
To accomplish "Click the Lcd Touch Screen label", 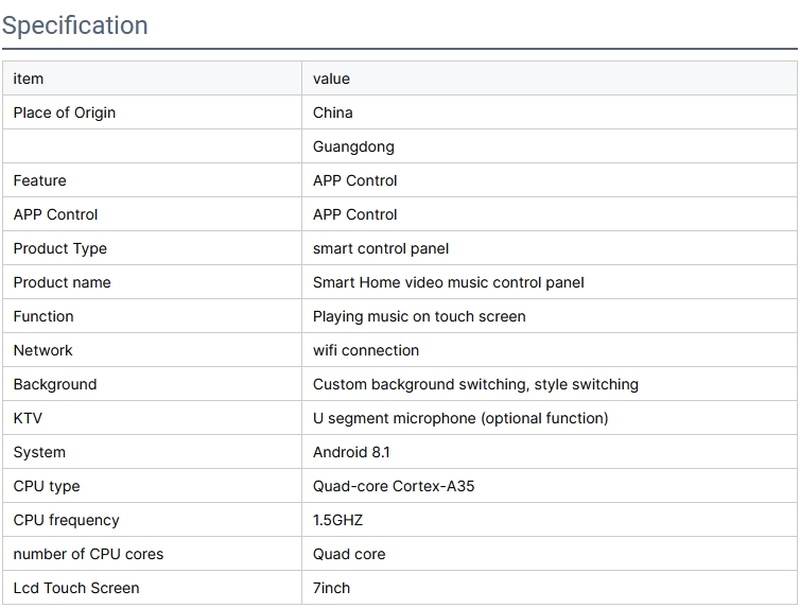I will click(x=76, y=587).
